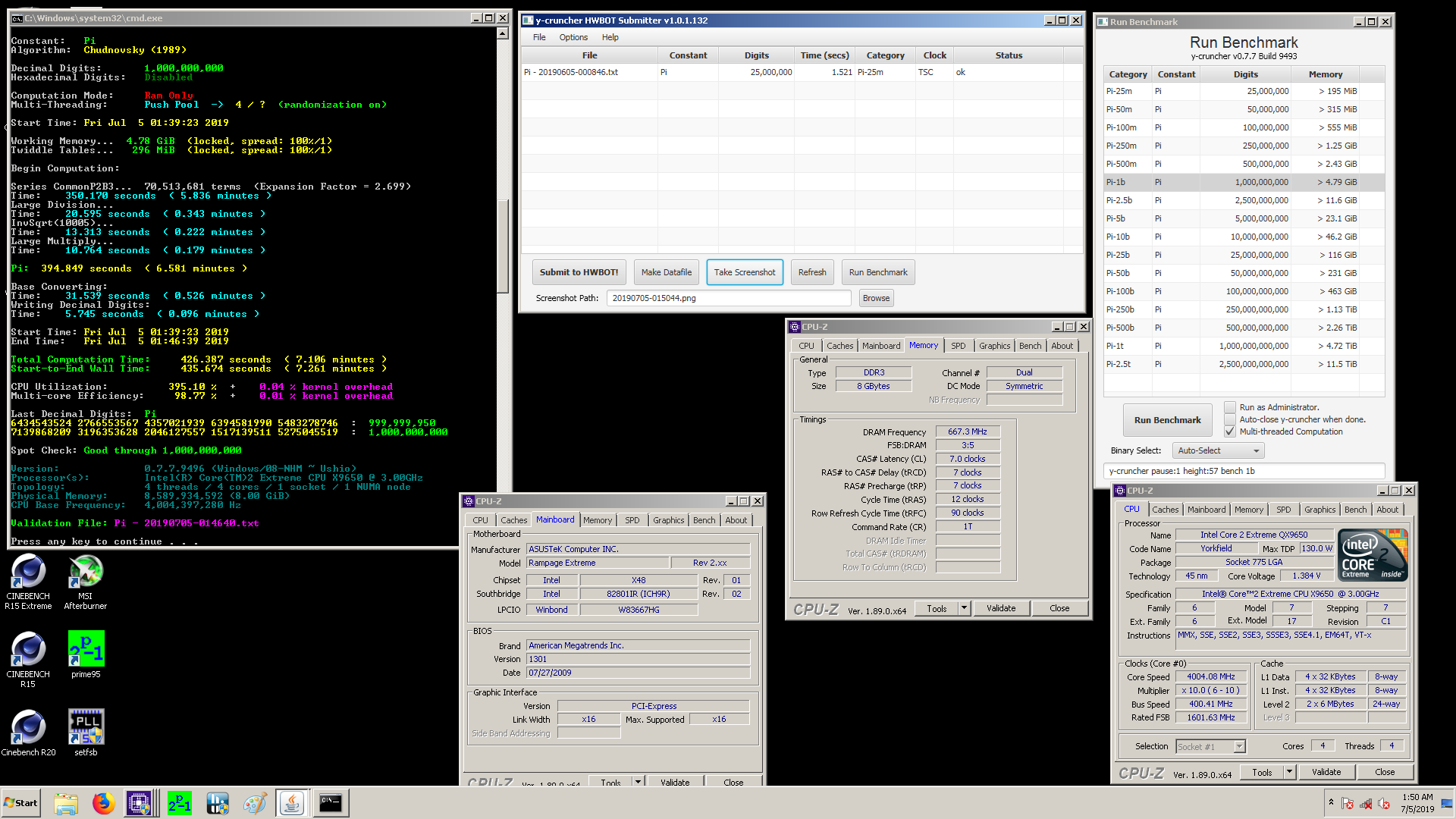Click the large Run Benchmark button
Viewport: 1456px width, 819px height.
pyautogui.click(x=1167, y=420)
